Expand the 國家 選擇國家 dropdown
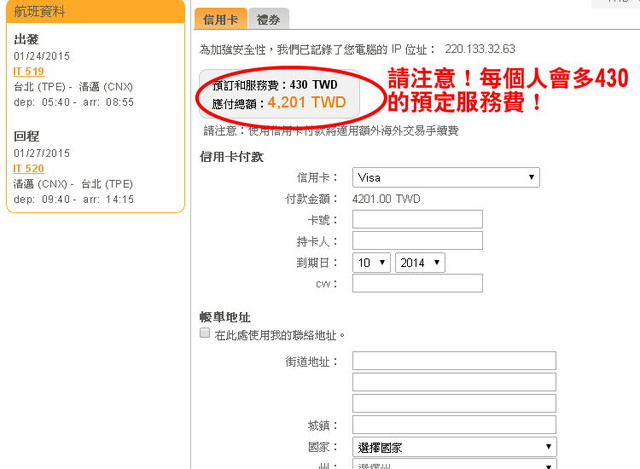This screenshot has height=469, width=640. 454,447
